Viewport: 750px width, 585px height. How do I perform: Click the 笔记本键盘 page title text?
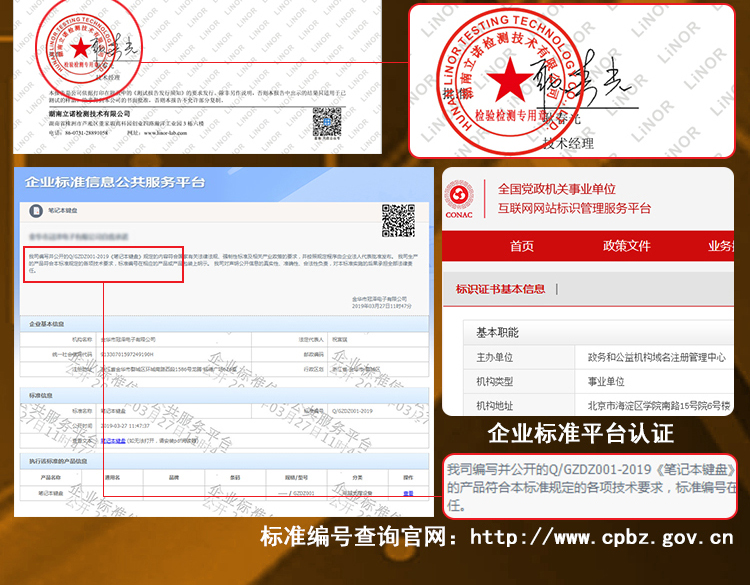pos(63,210)
